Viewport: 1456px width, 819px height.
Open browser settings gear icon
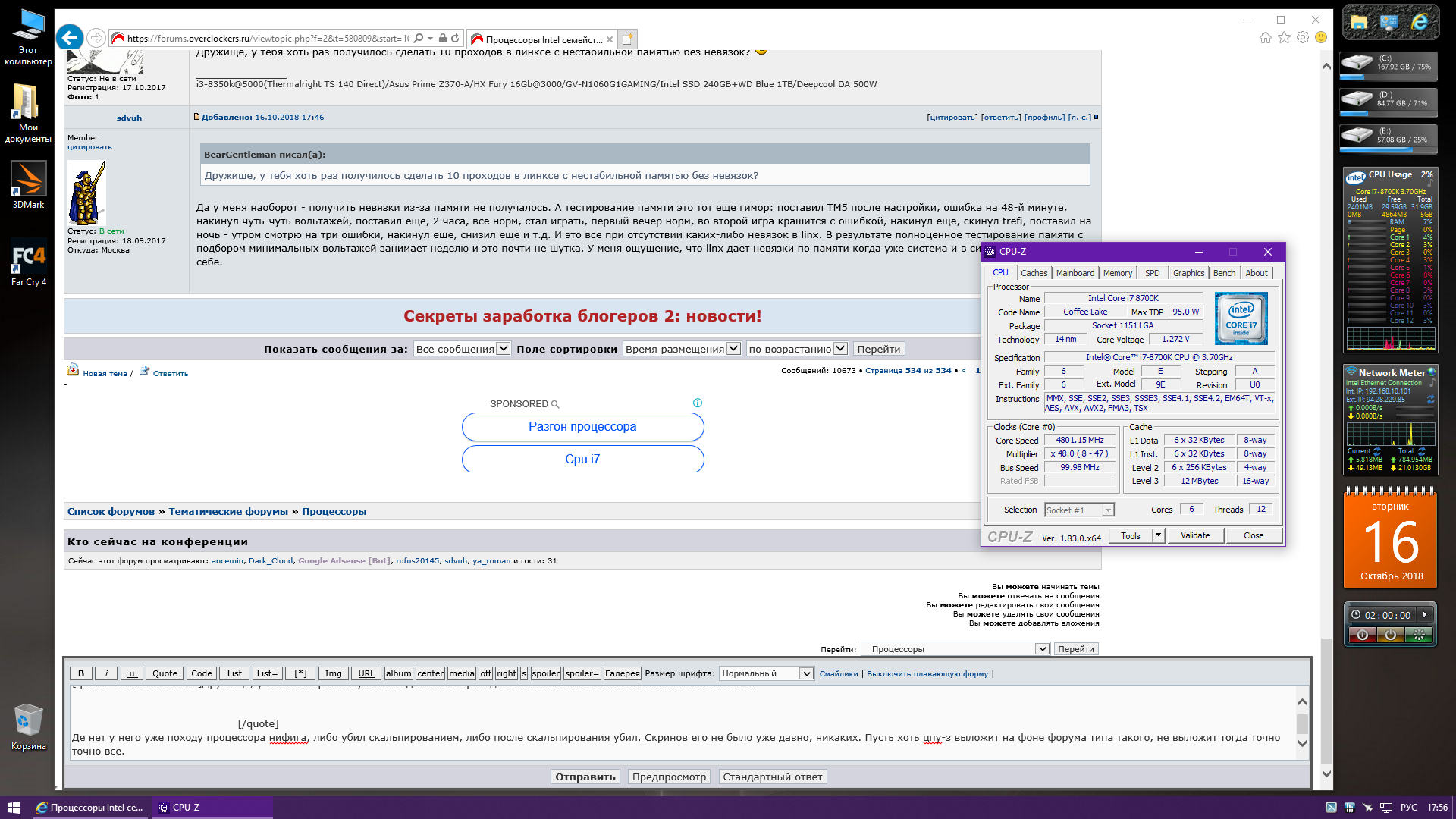pos(1303,38)
